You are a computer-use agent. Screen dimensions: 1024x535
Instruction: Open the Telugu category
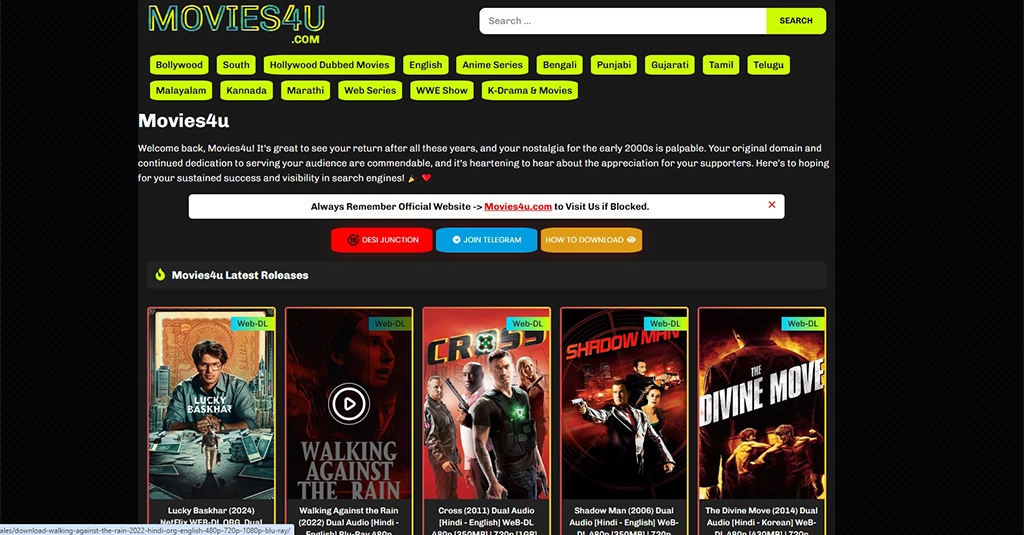[769, 65]
